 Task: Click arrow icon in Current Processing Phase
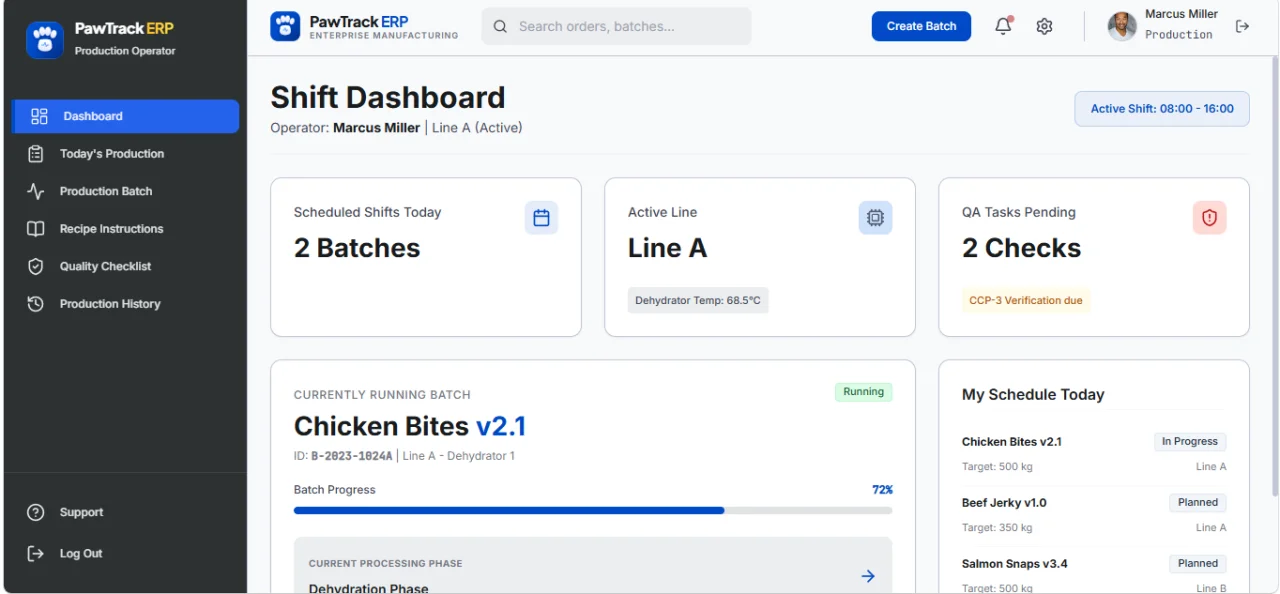pos(868,576)
